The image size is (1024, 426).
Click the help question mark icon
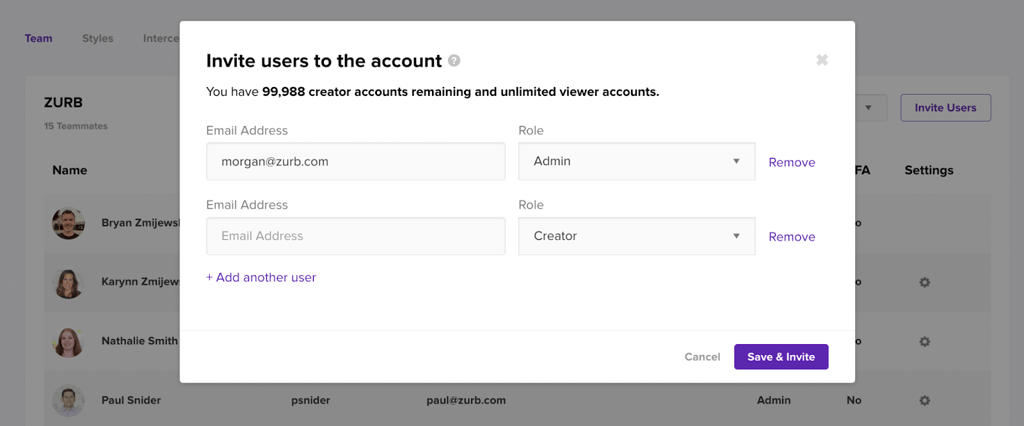pyautogui.click(x=454, y=61)
